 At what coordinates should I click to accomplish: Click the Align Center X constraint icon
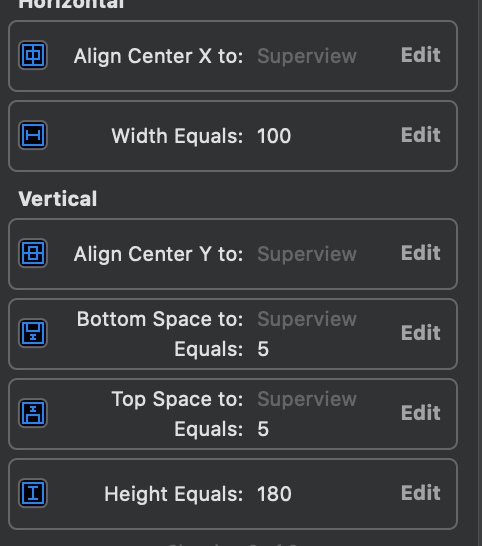pyautogui.click(x=33, y=55)
